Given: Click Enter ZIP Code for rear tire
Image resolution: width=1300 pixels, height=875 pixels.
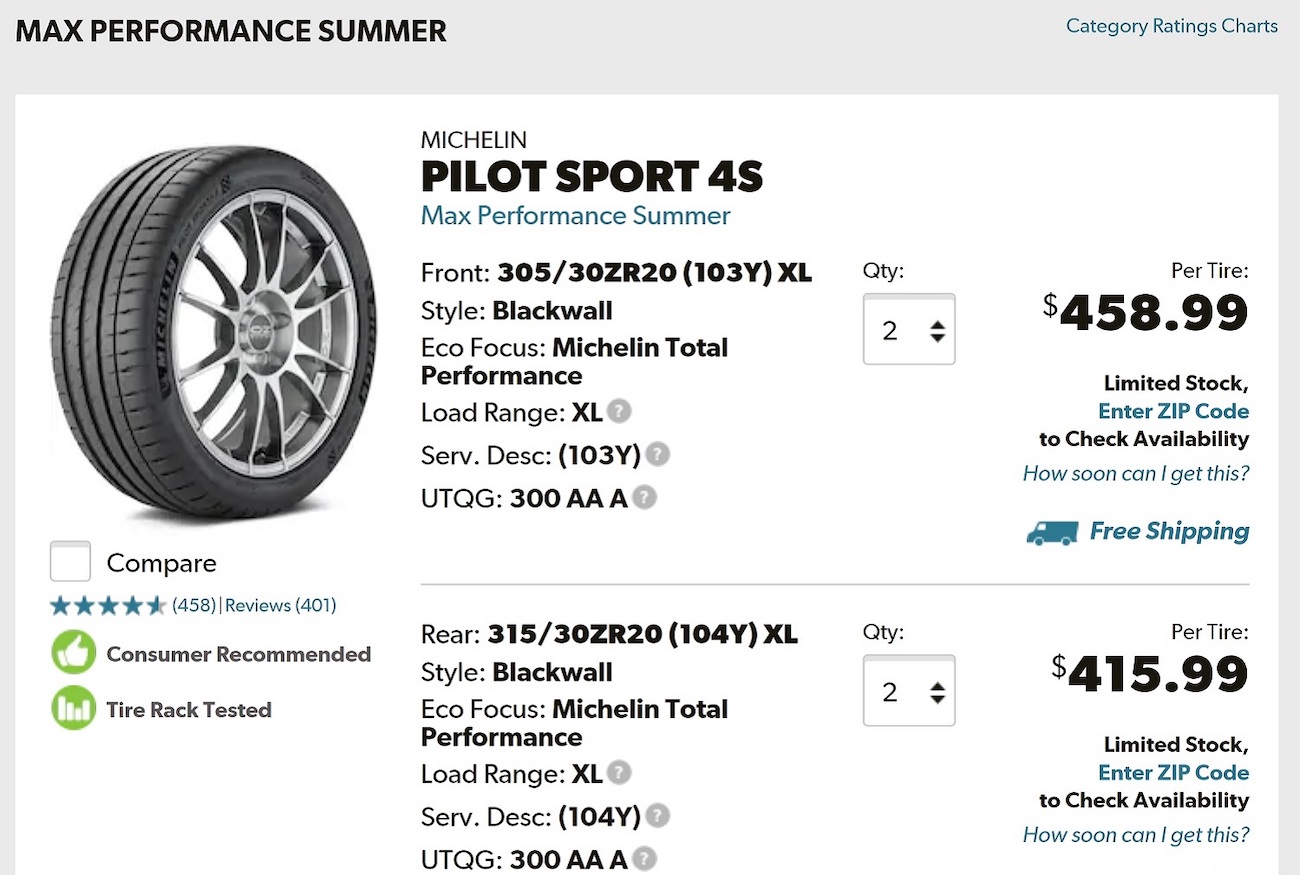Looking at the screenshot, I should pos(1173,772).
